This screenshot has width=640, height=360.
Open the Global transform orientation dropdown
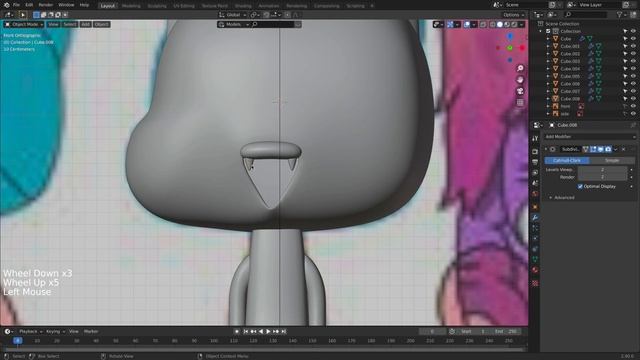233,15
